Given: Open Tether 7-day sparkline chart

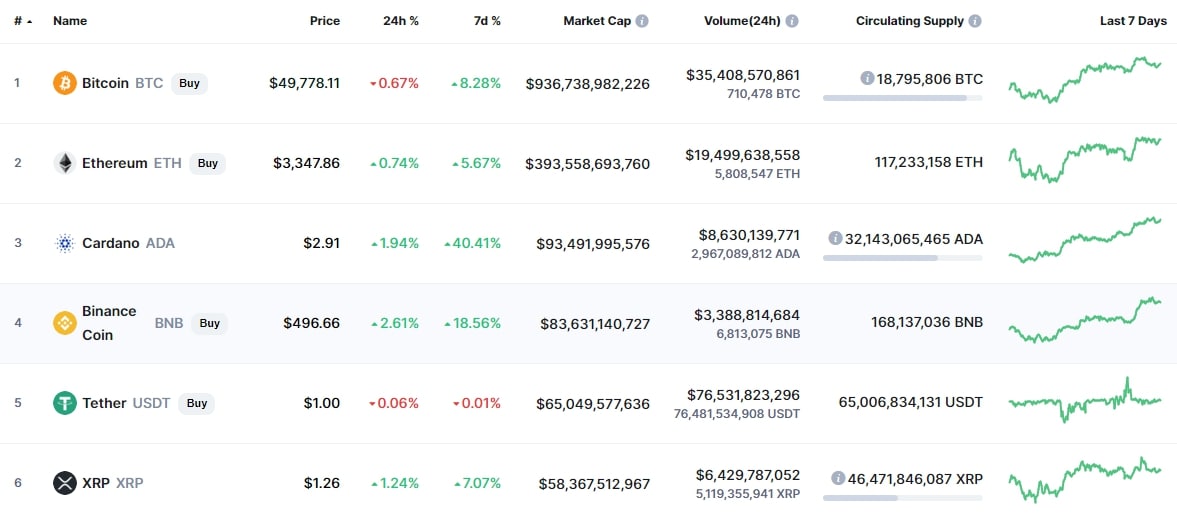Looking at the screenshot, I should 1085,401.
